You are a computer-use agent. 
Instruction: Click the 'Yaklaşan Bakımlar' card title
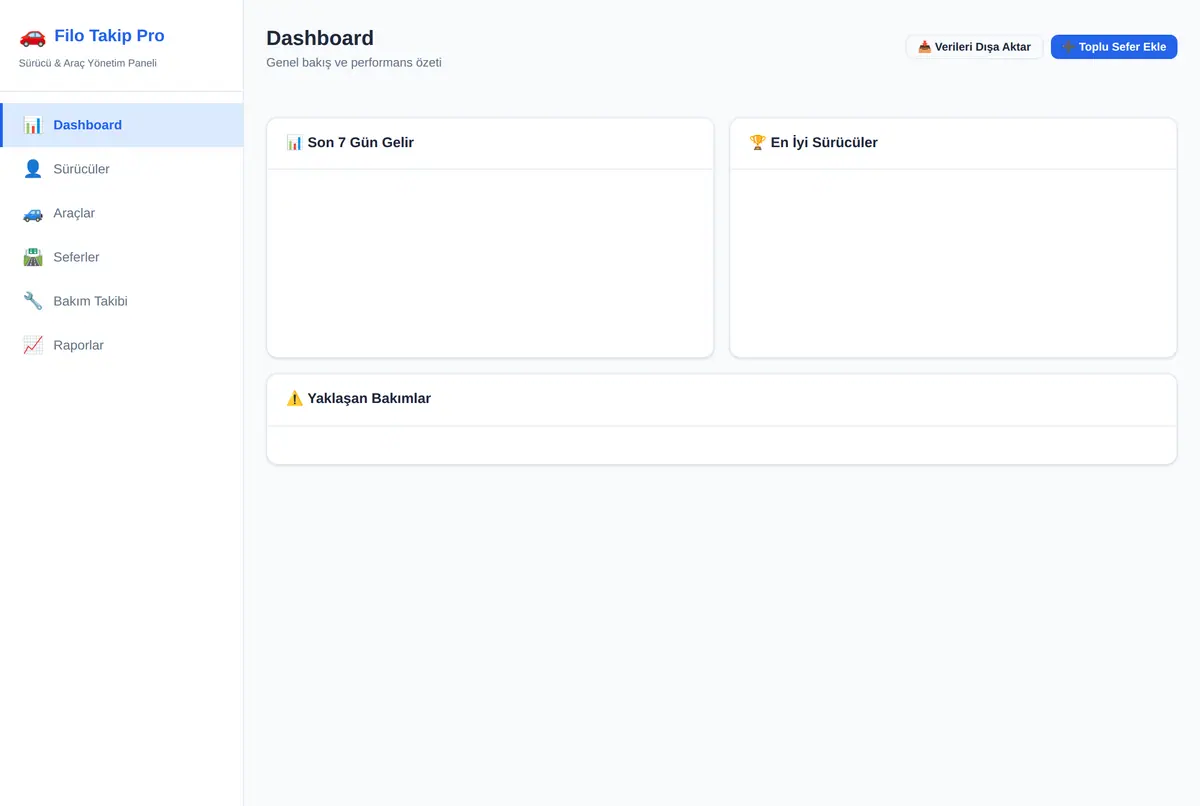[x=358, y=398]
